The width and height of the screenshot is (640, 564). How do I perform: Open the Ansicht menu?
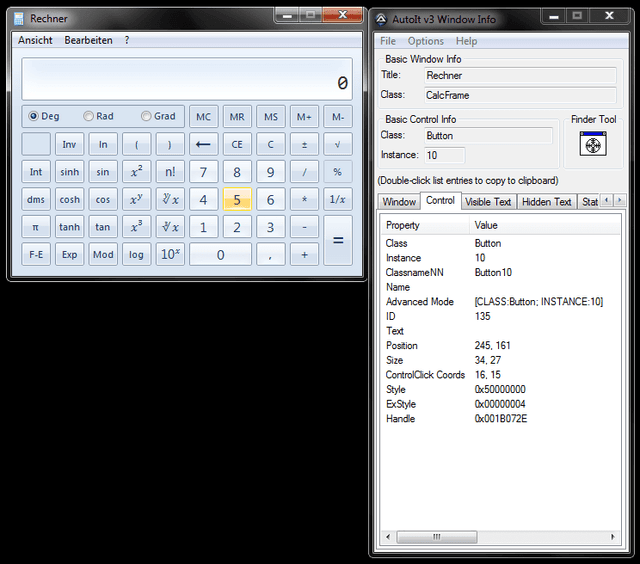[35, 40]
